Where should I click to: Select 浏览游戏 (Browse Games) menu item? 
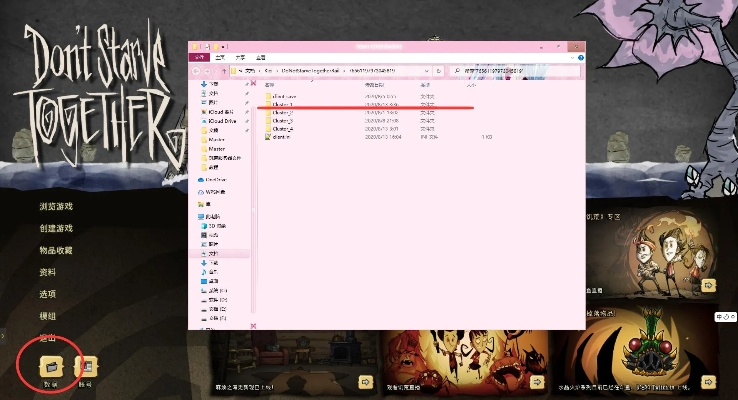coord(56,206)
